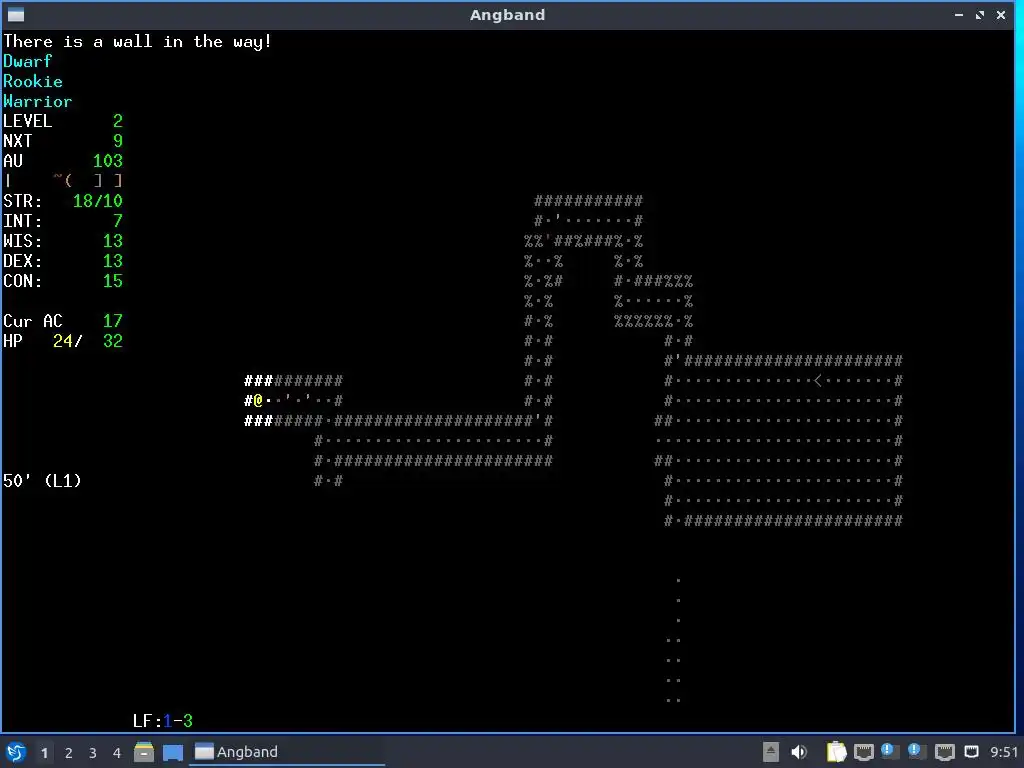Switch to workspace 4 in the pager
The height and width of the screenshot is (768, 1024).
coord(117,753)
